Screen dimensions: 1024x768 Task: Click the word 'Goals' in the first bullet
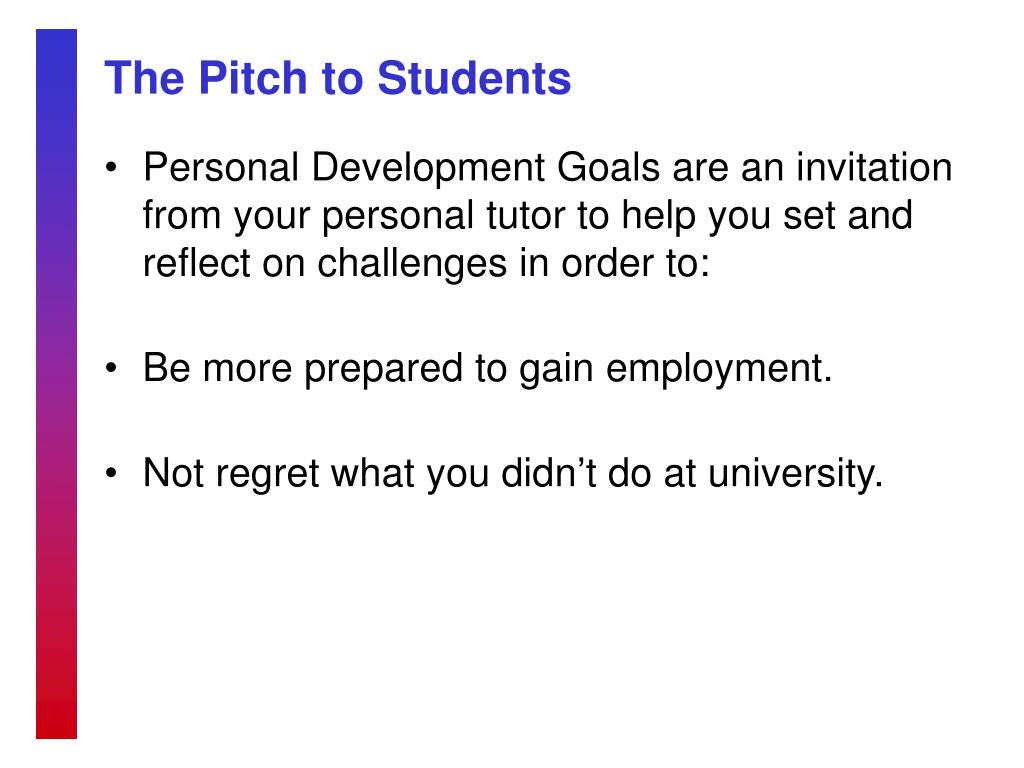click(x=608, y=167)
